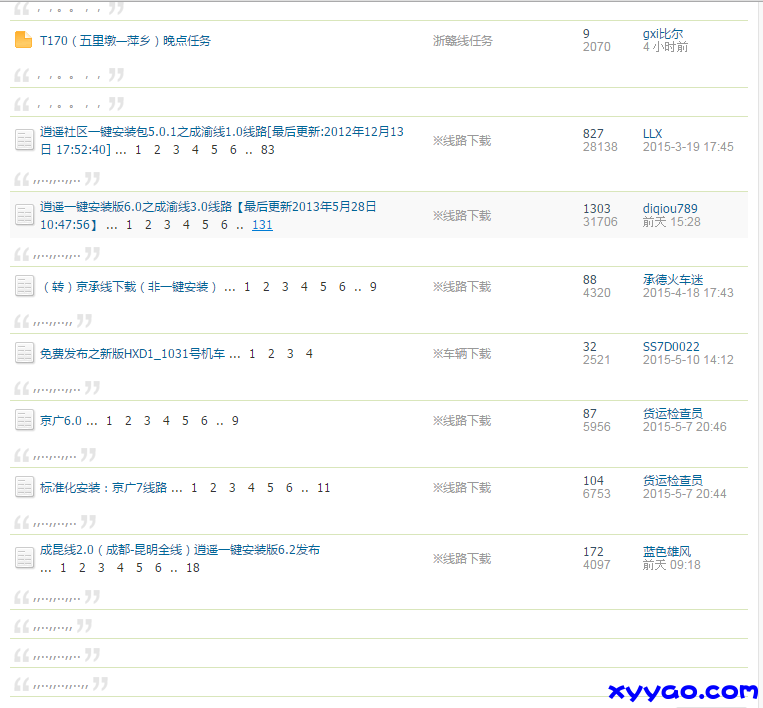Open page 11 of 京广7线路 thread
The height and width of the screenshot is (708, 763).
tap(323, 488)
